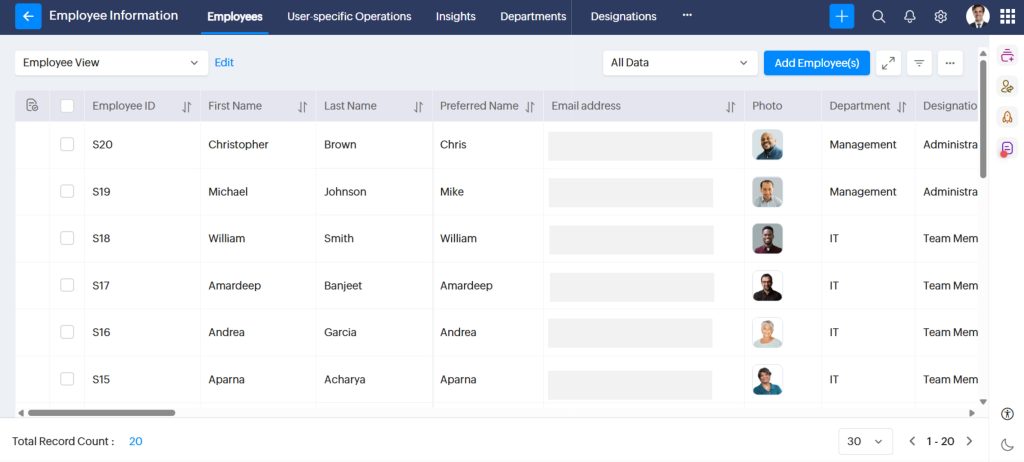Open search via magnifier icon
The height and width of the screenshot is (462, 1024).
click(878, 17)
